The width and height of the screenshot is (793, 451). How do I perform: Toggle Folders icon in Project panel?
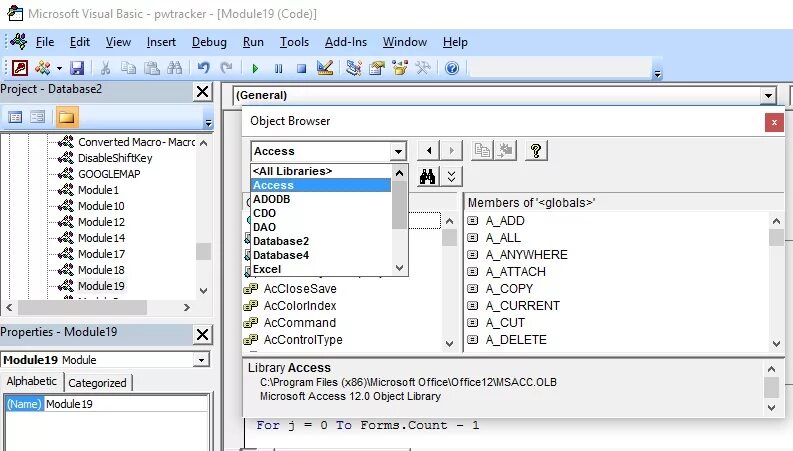67,117
